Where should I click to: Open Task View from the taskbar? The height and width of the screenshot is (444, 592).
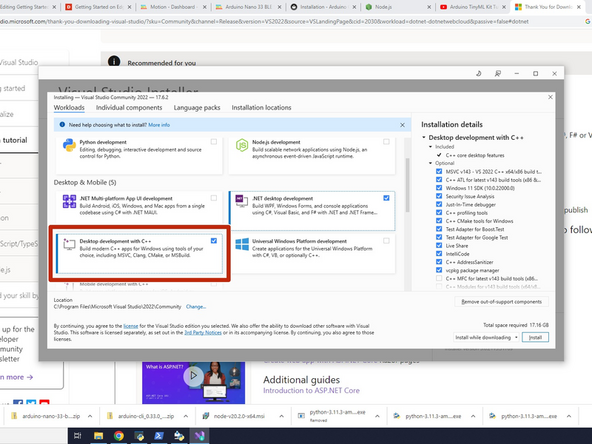point(77,436)
